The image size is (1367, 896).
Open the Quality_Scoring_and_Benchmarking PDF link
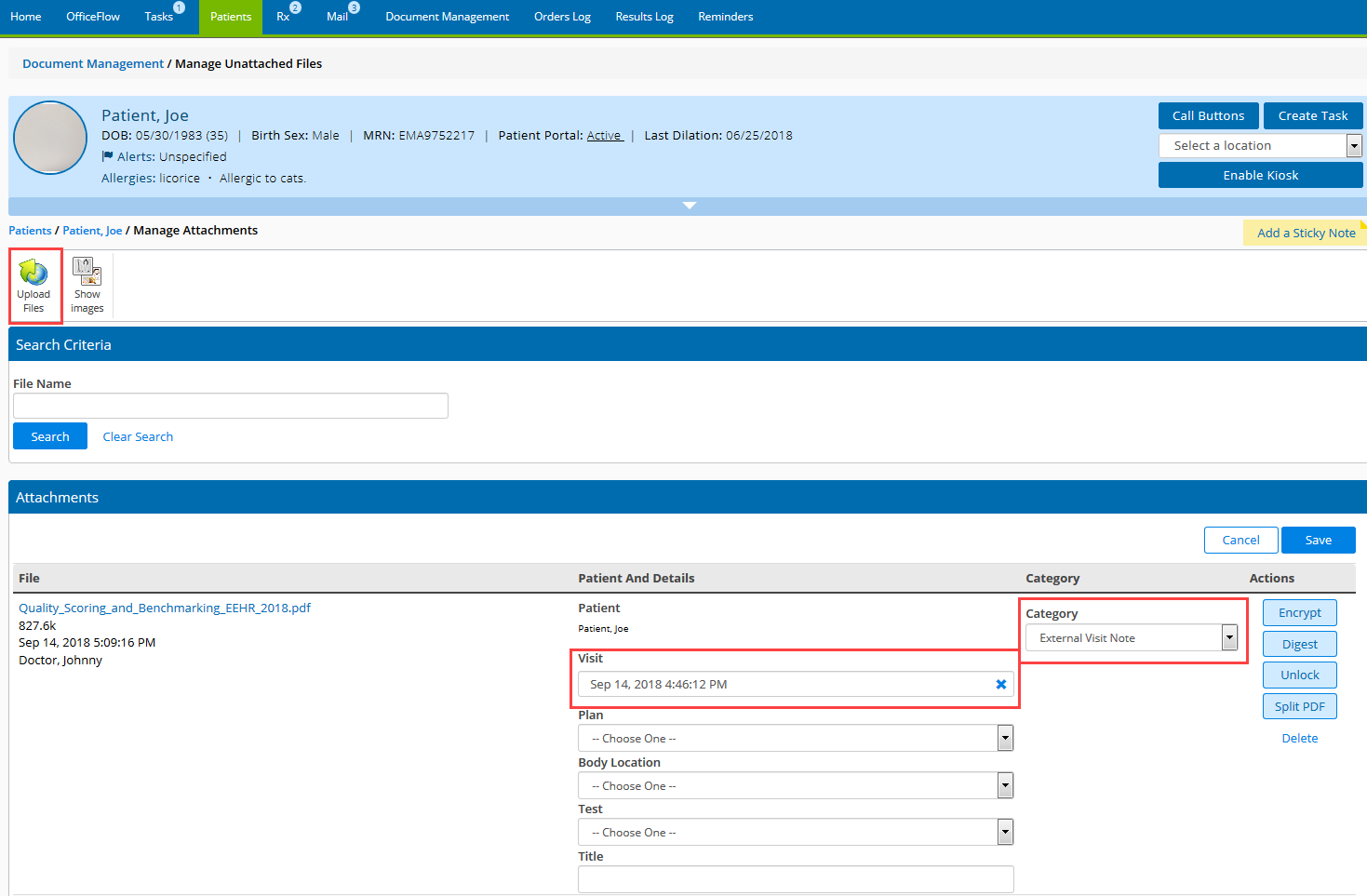165,608
